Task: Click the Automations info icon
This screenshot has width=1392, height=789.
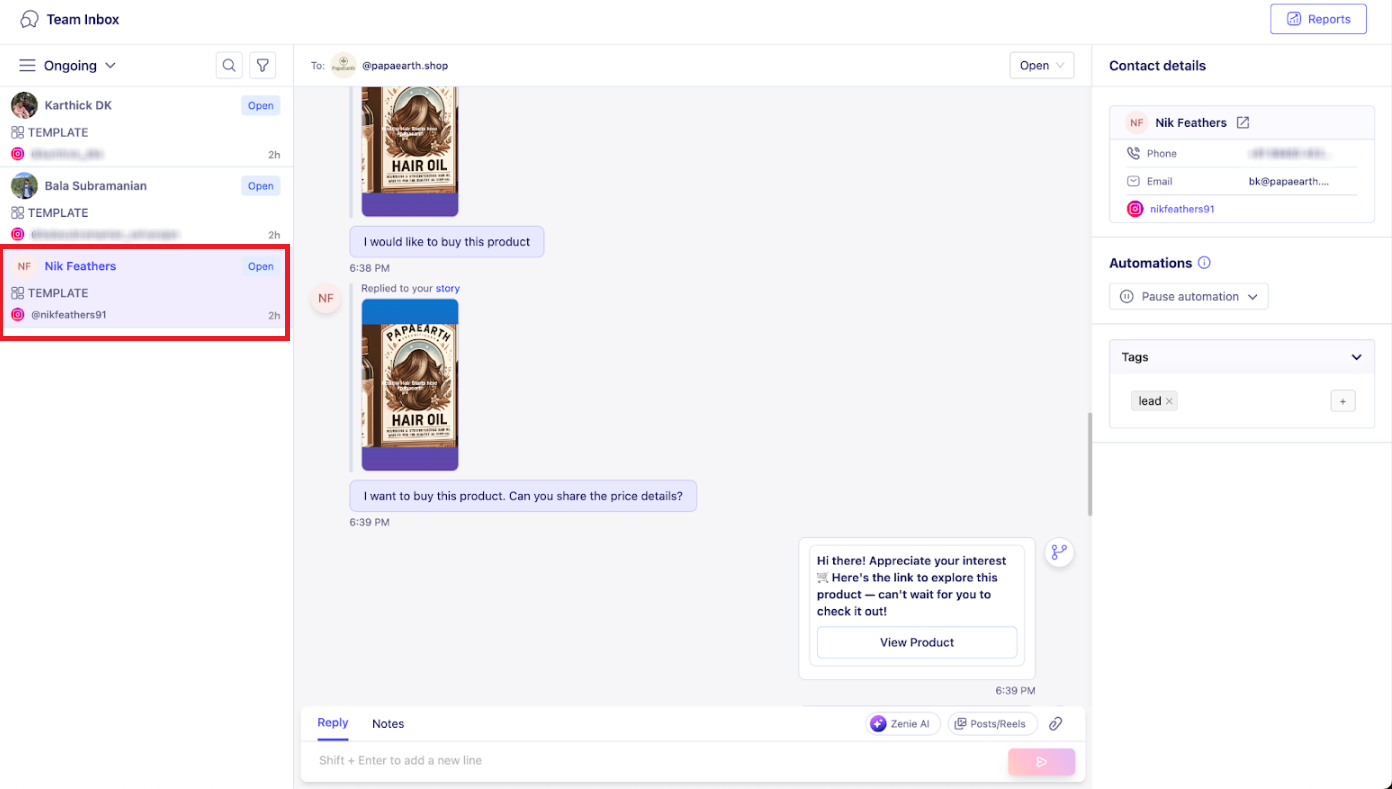Action: [1204, 263]
